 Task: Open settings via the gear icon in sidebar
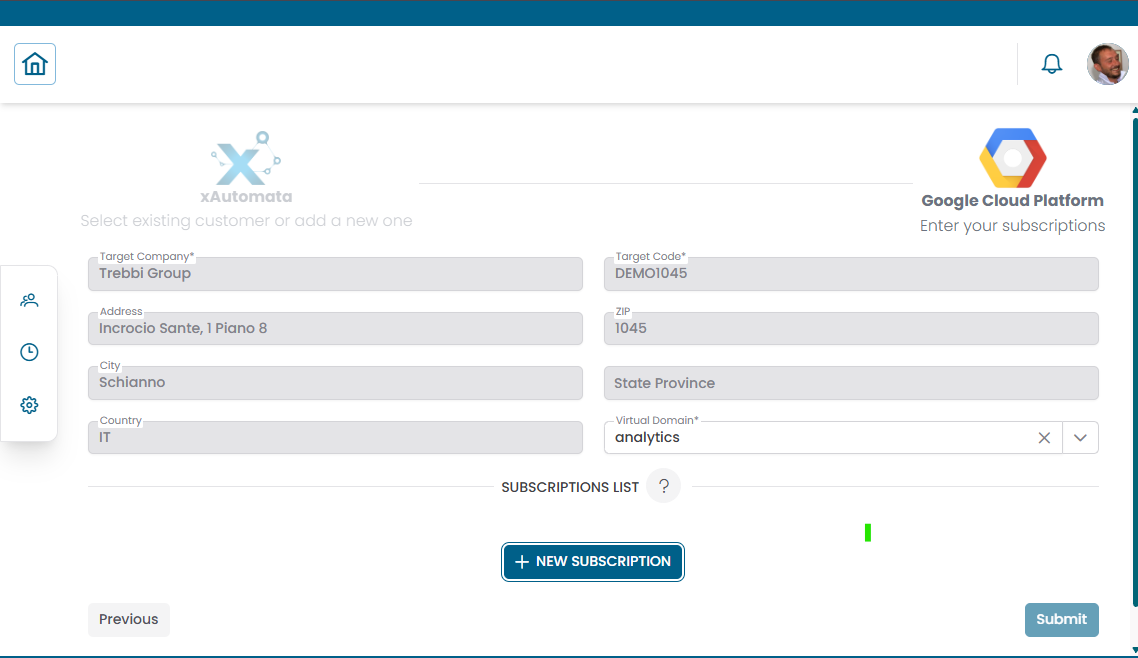click(29, 405)
